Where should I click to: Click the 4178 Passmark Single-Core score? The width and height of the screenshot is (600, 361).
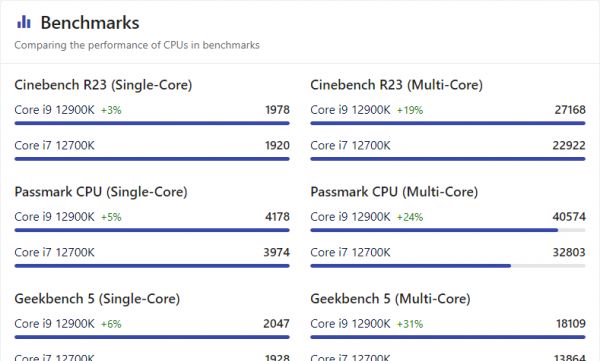coord(277,217)
